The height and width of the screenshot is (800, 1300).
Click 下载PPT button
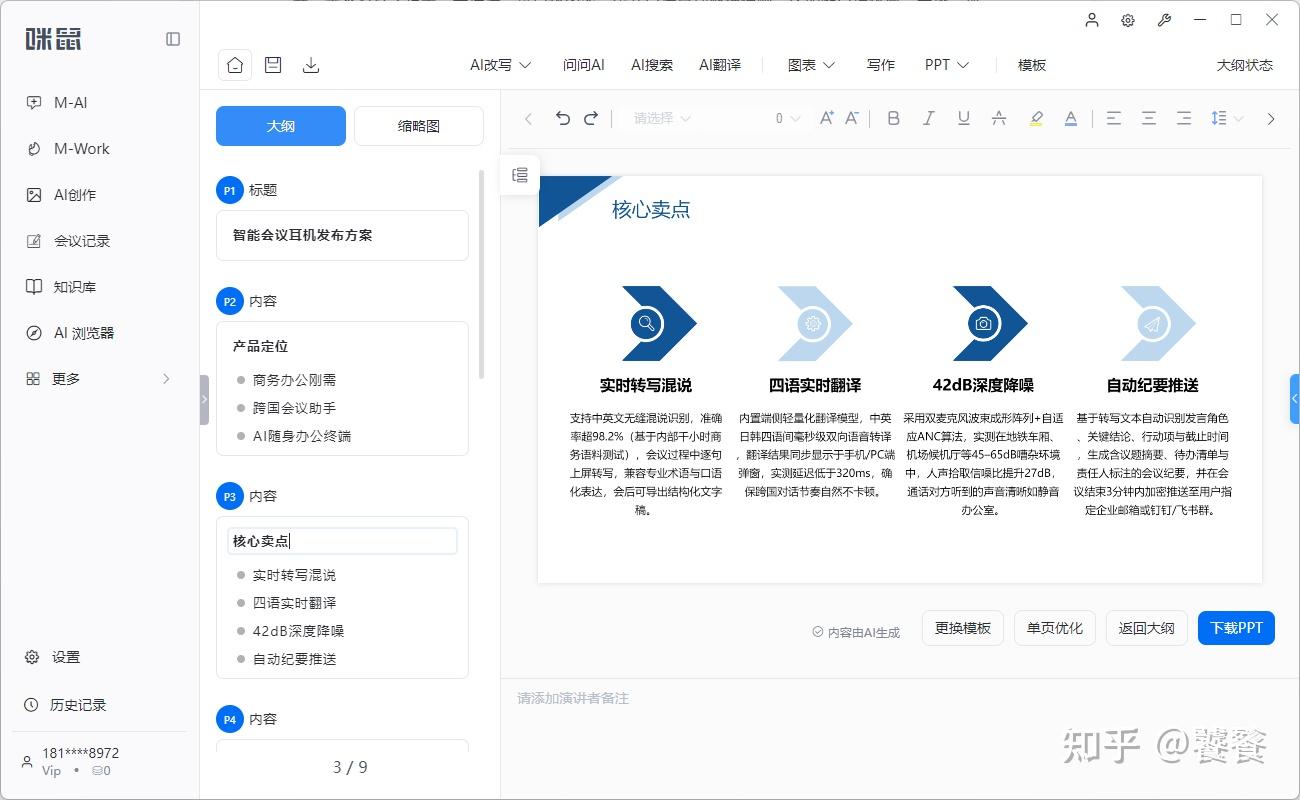(1236, 628)
